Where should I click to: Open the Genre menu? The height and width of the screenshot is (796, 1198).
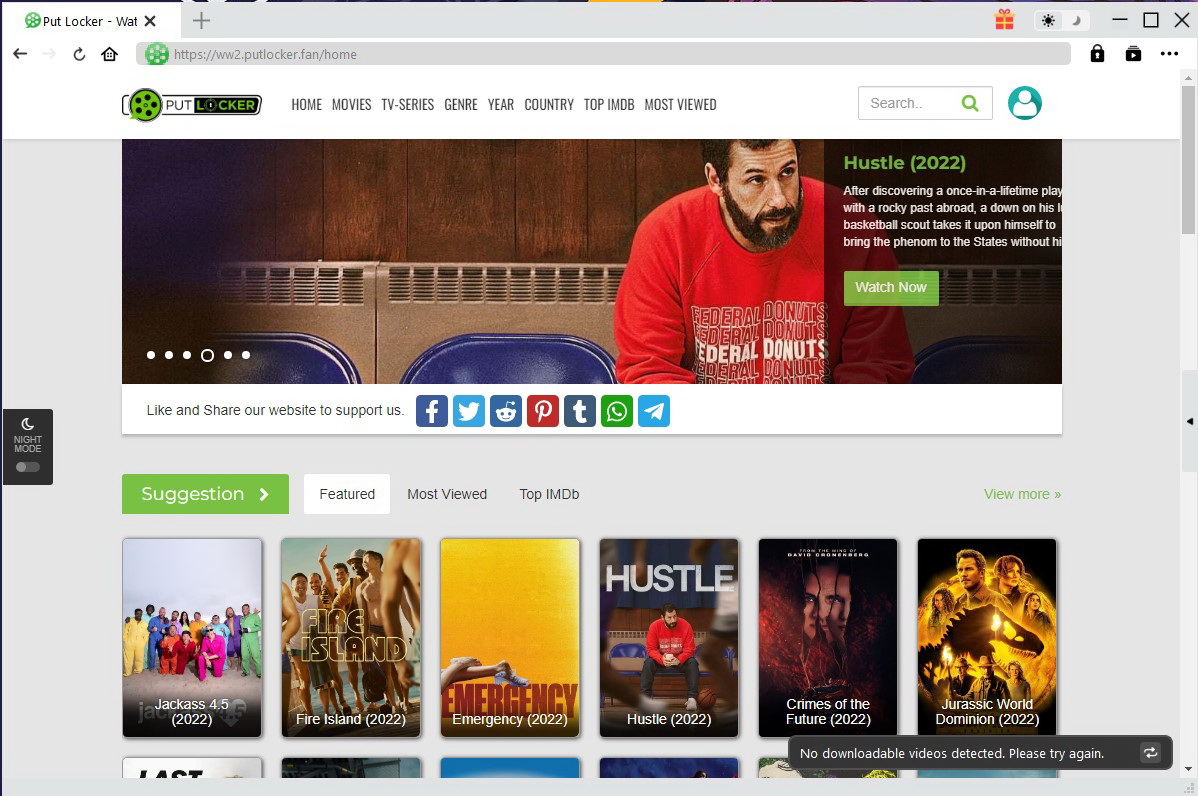coord(461,104)
